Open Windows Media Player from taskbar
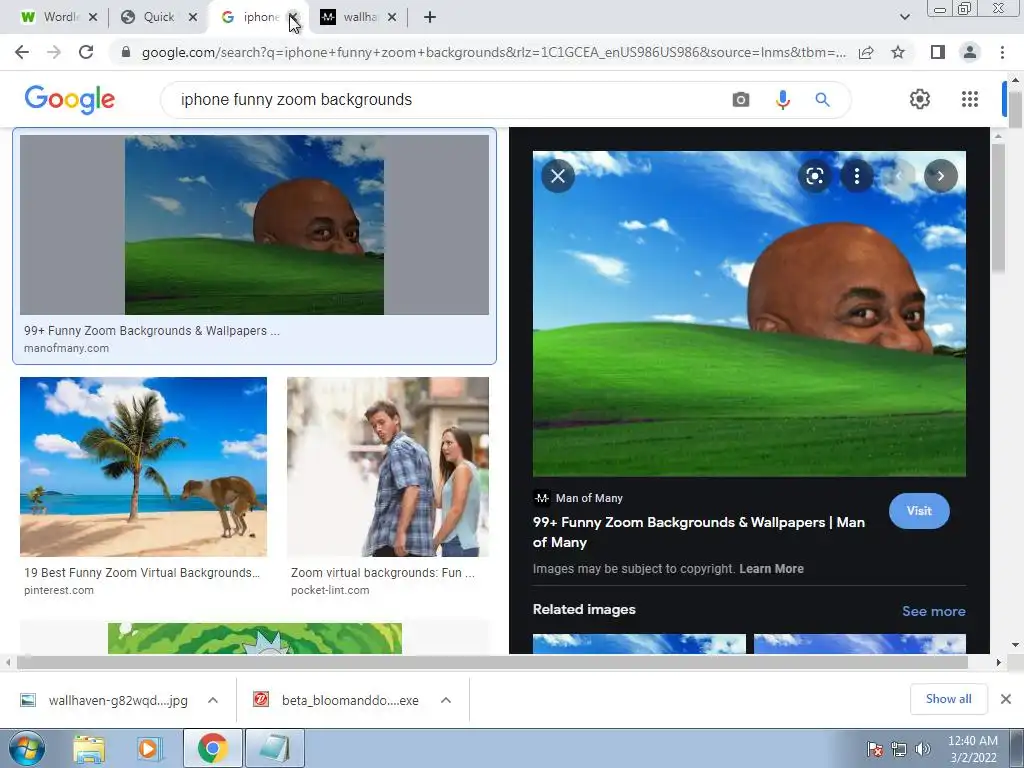This screenshot has height=768, width=1024. (149, 748)
